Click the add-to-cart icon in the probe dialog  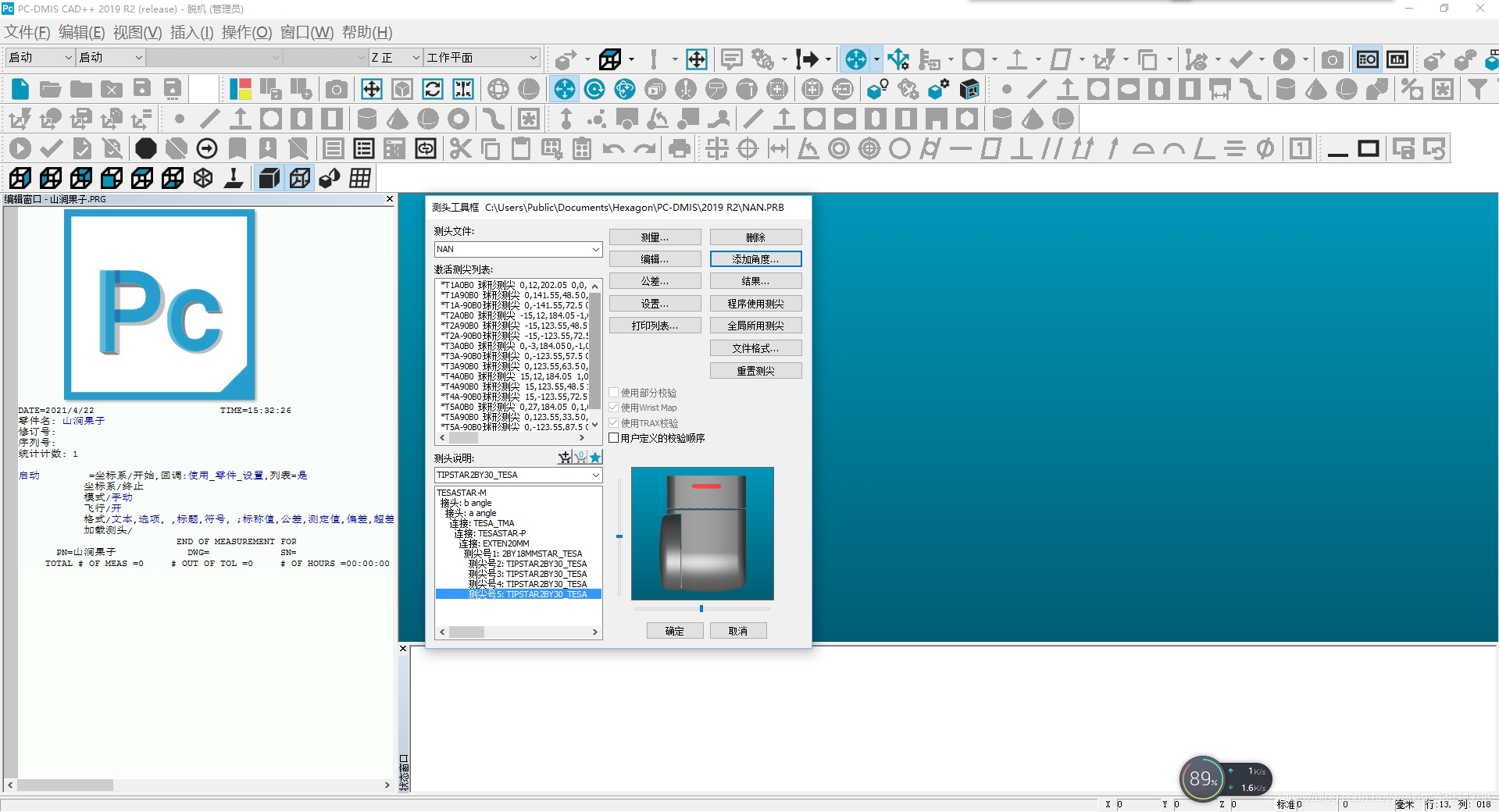tap(565, 458)
